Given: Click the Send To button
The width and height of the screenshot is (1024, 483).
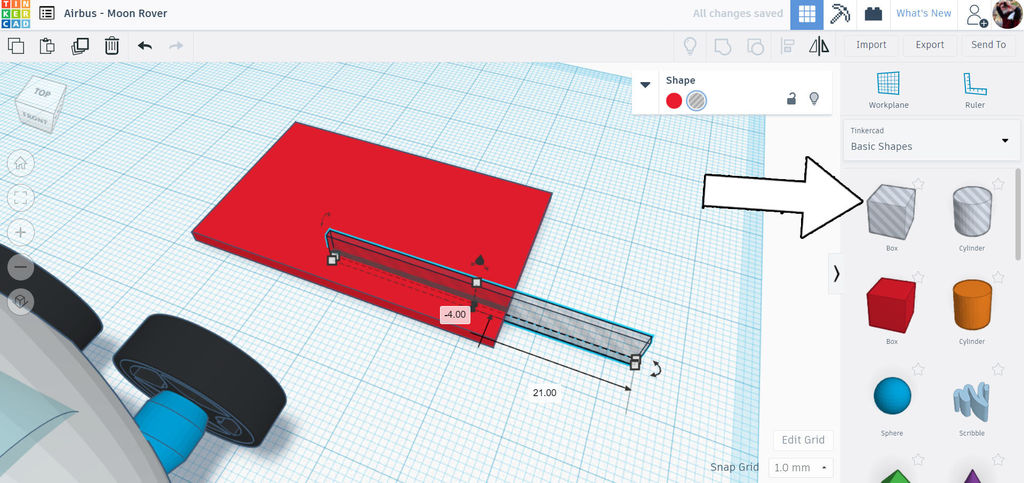Looking at the screenshot, I should tap(988, 45).
